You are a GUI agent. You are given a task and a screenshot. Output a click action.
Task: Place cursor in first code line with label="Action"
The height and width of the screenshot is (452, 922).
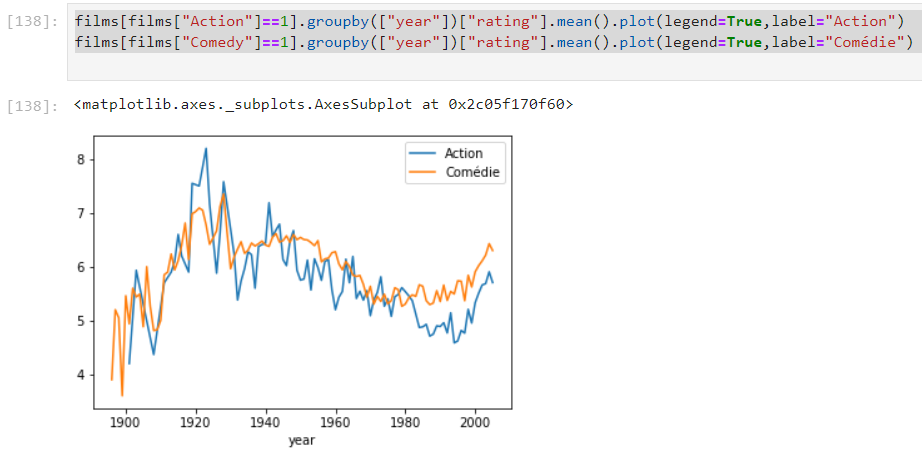point(490,21)
